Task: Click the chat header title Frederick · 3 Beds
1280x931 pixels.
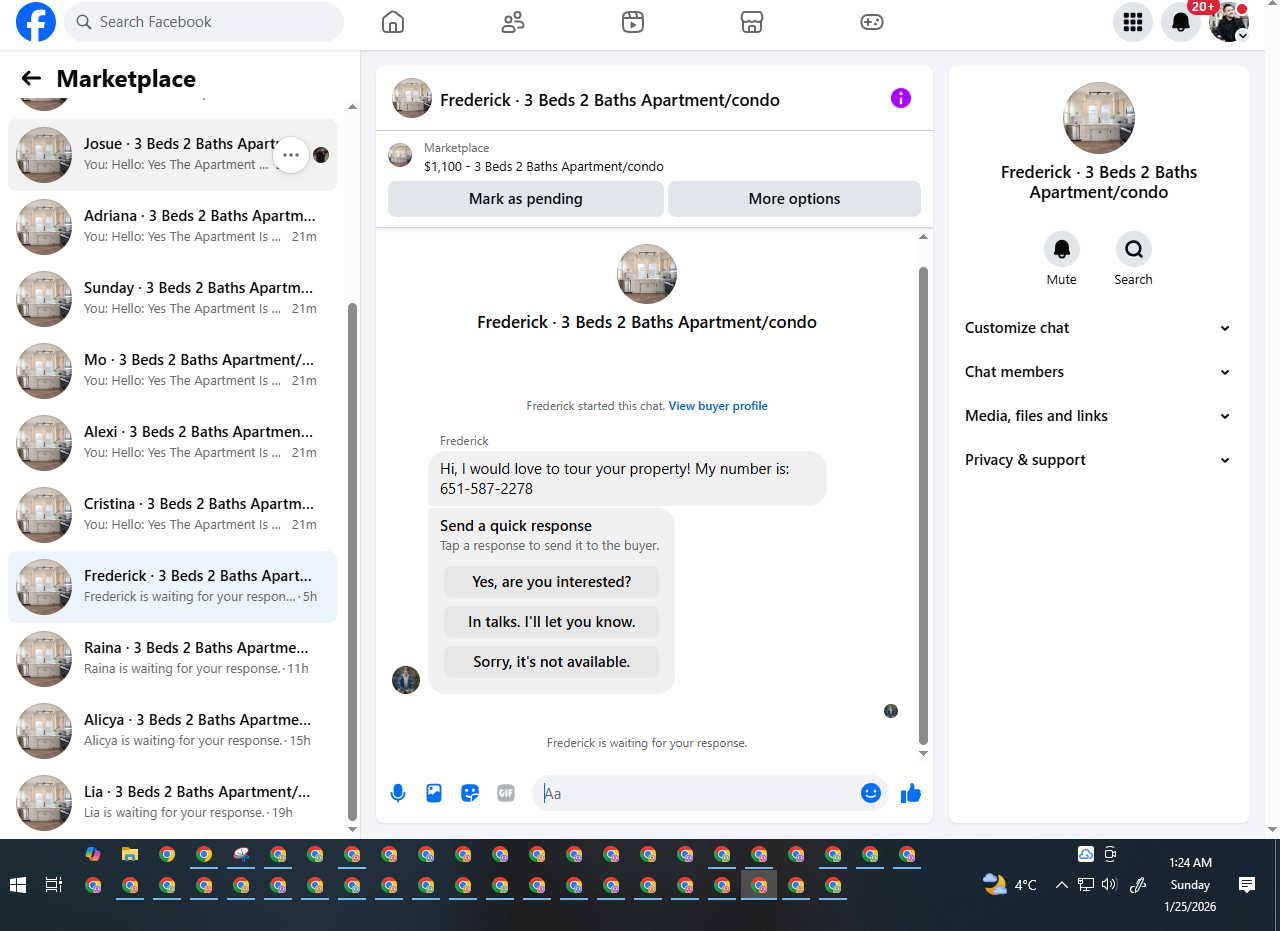Action: 610,100
